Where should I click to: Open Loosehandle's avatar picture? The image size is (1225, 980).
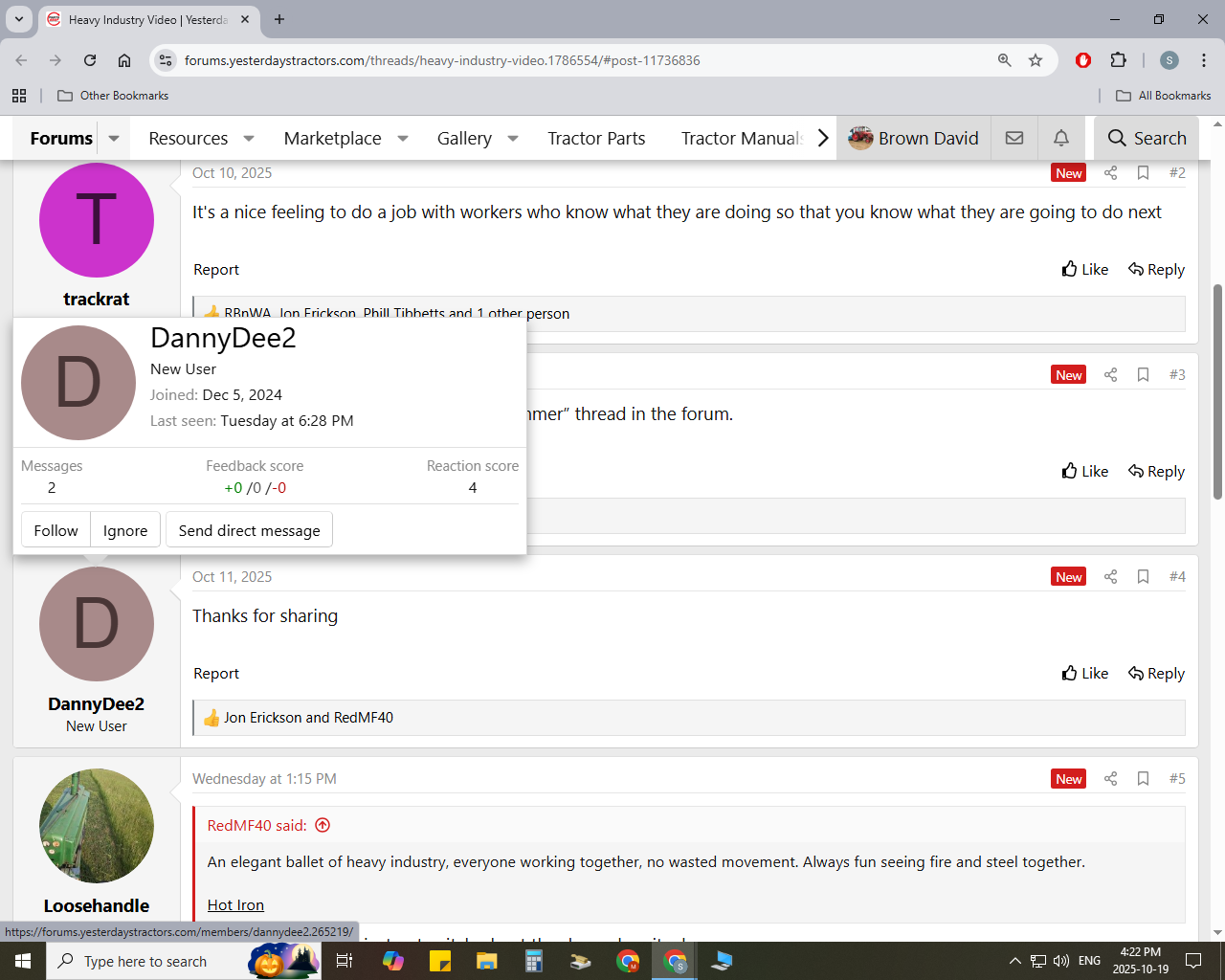tap(97, 826)
